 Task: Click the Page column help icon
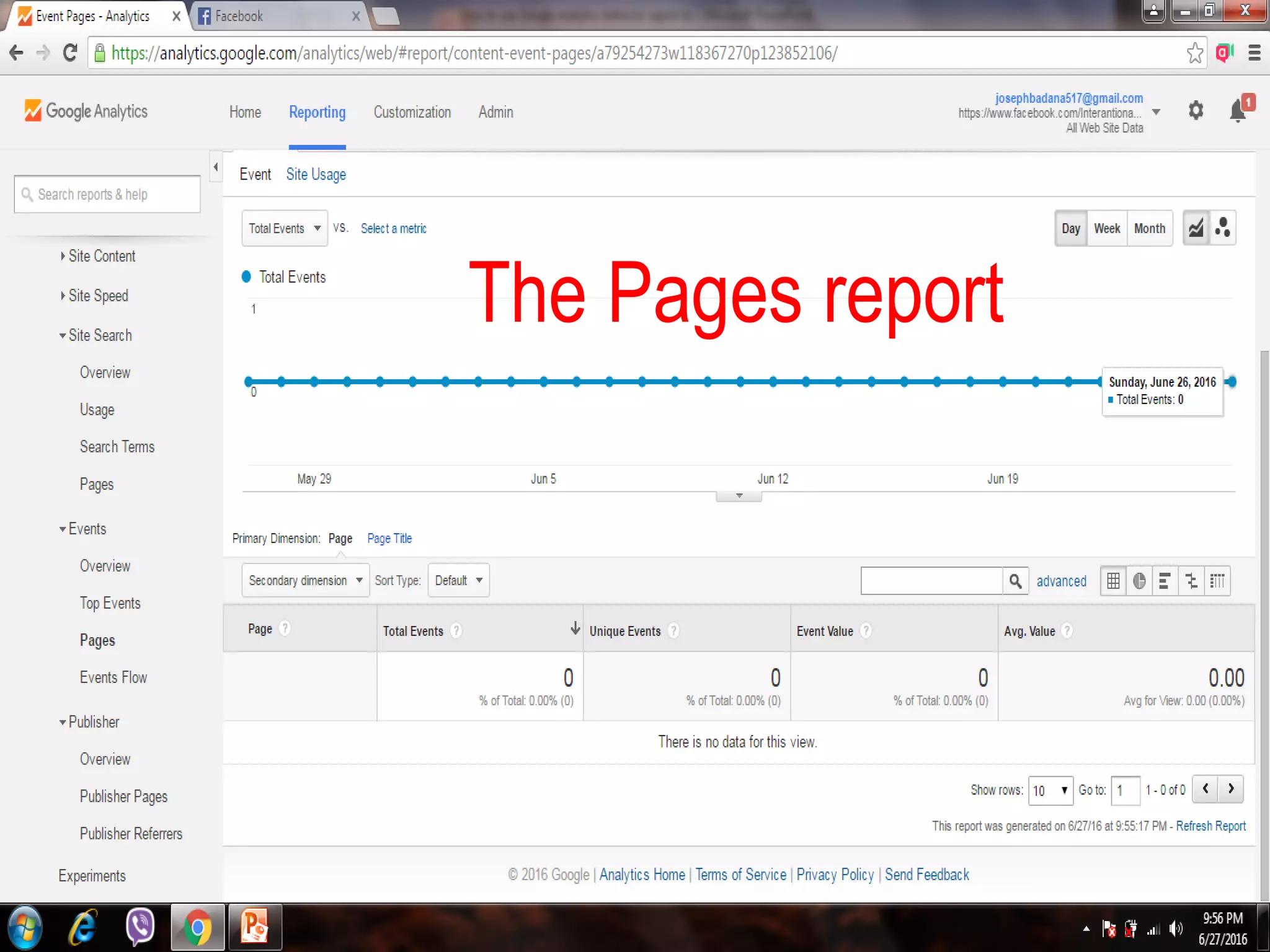point(285,628)
